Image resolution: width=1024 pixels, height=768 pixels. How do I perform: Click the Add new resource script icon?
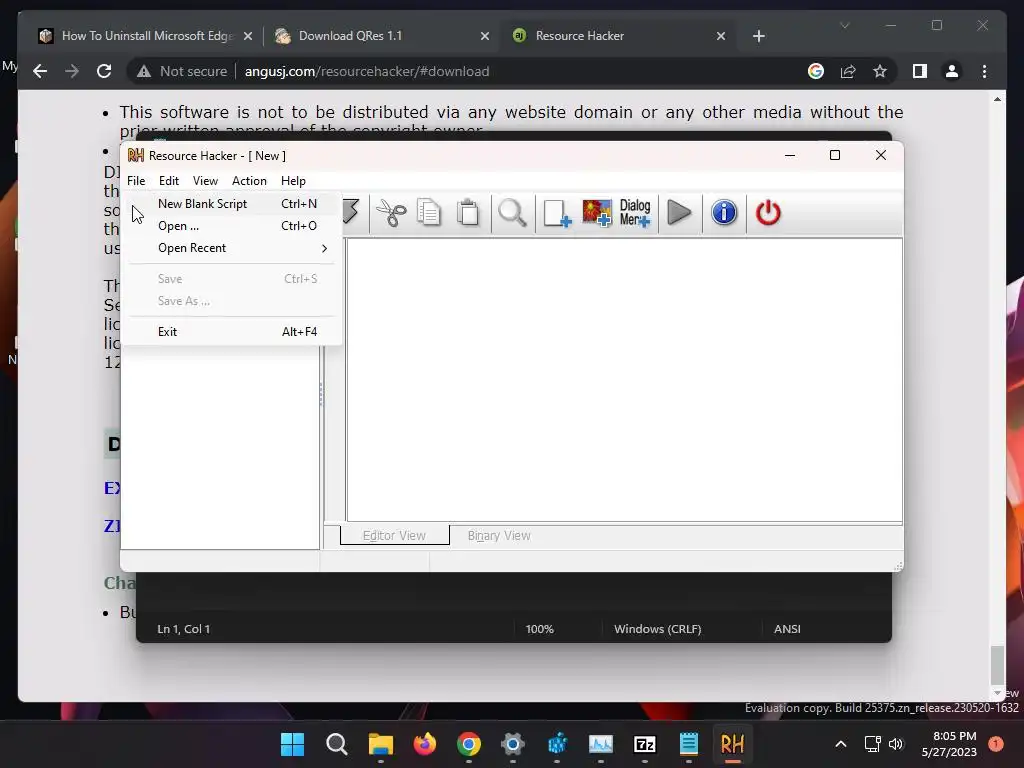[x=557, y=213]
